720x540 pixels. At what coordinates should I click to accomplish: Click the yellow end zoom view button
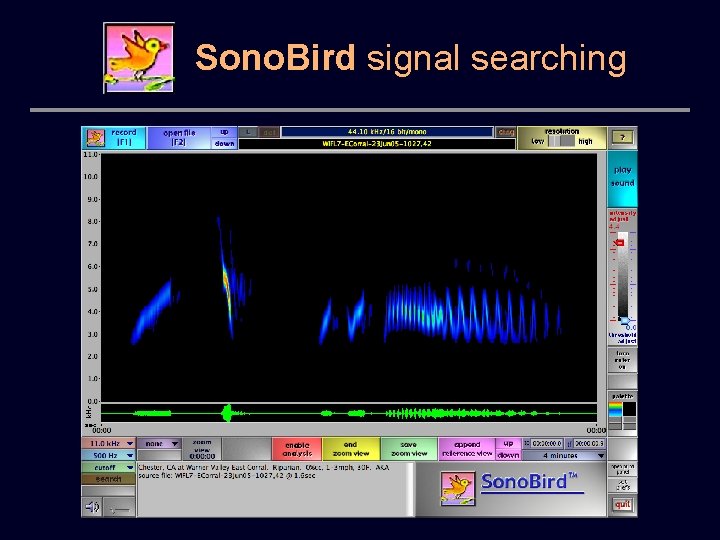pos(351,449)
